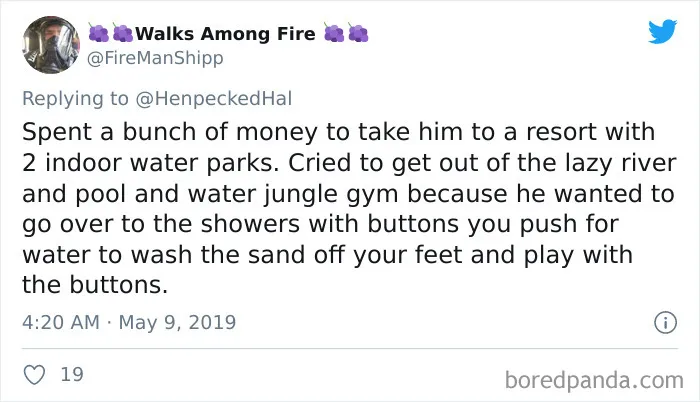Open the FireManShipp profile avatar

[51, 44]
